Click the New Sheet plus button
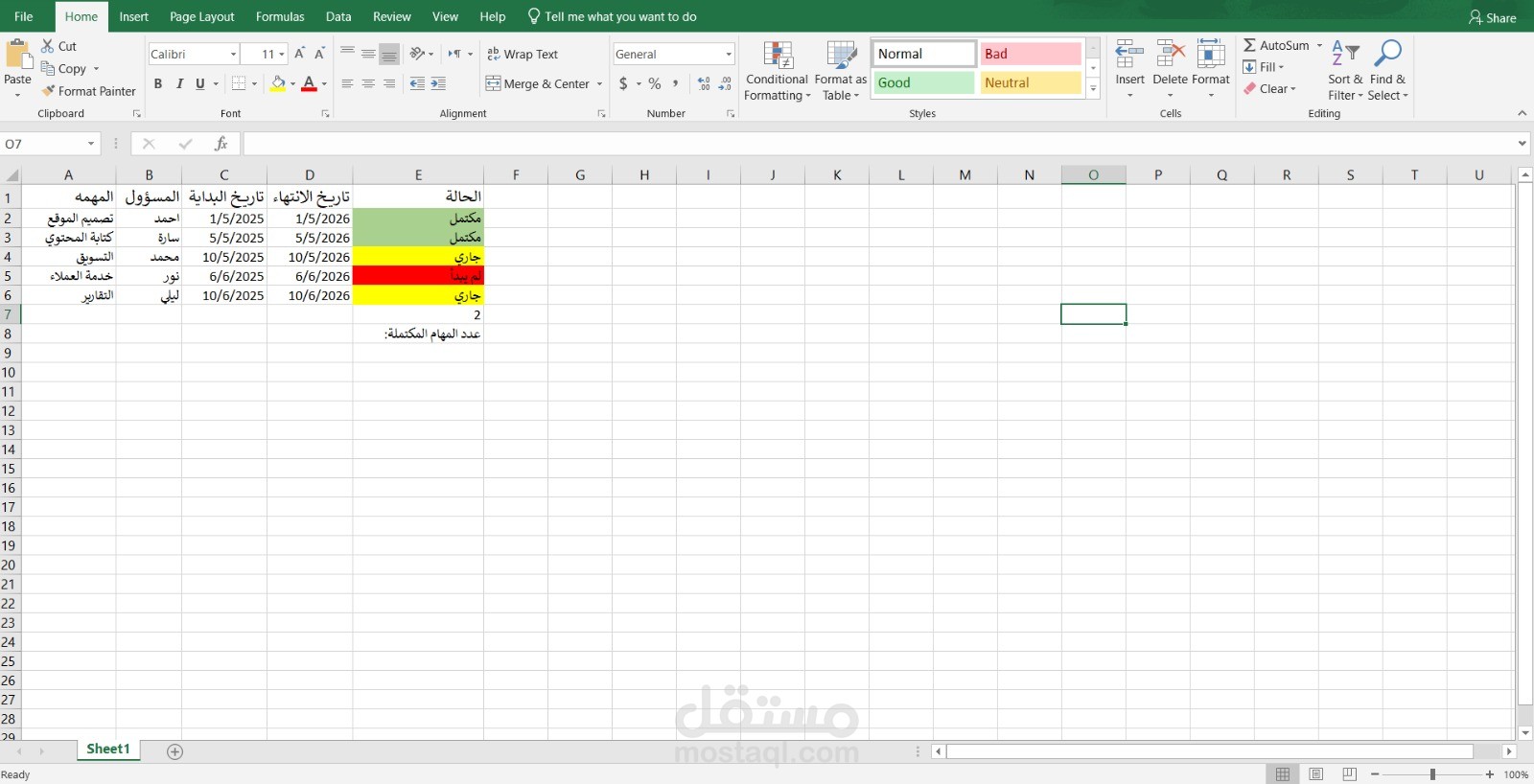 coord(174,751)
